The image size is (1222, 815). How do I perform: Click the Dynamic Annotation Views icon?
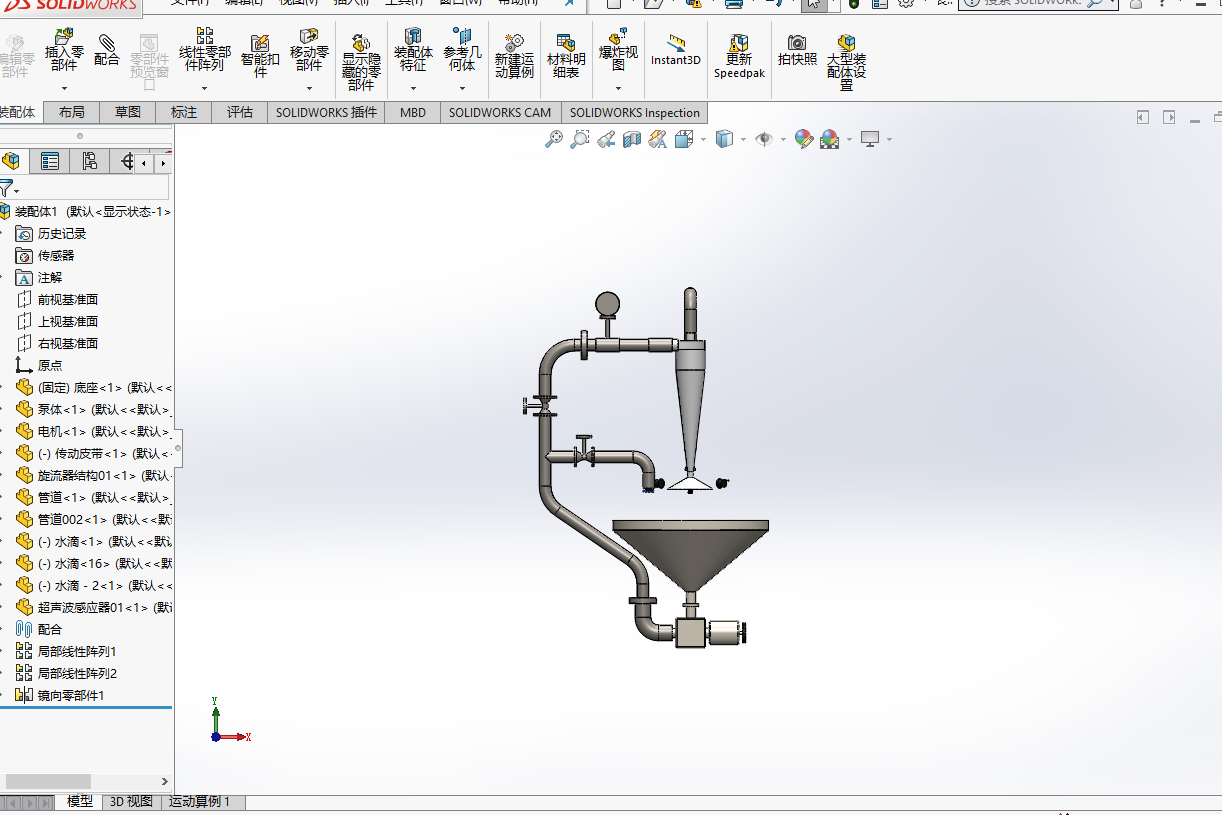pyautogui.click(x=657, y=140)
